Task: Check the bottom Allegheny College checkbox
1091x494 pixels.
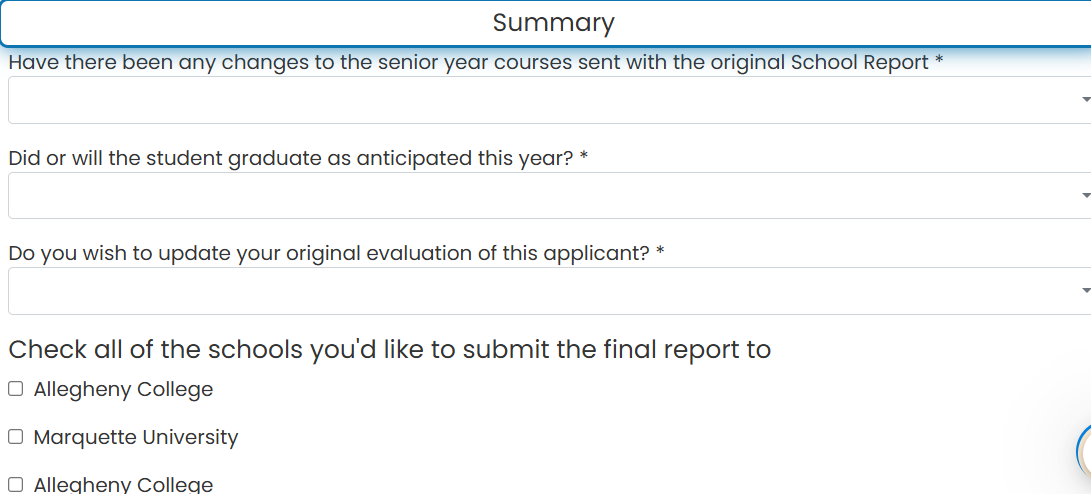Action: [x=15, y=485]
